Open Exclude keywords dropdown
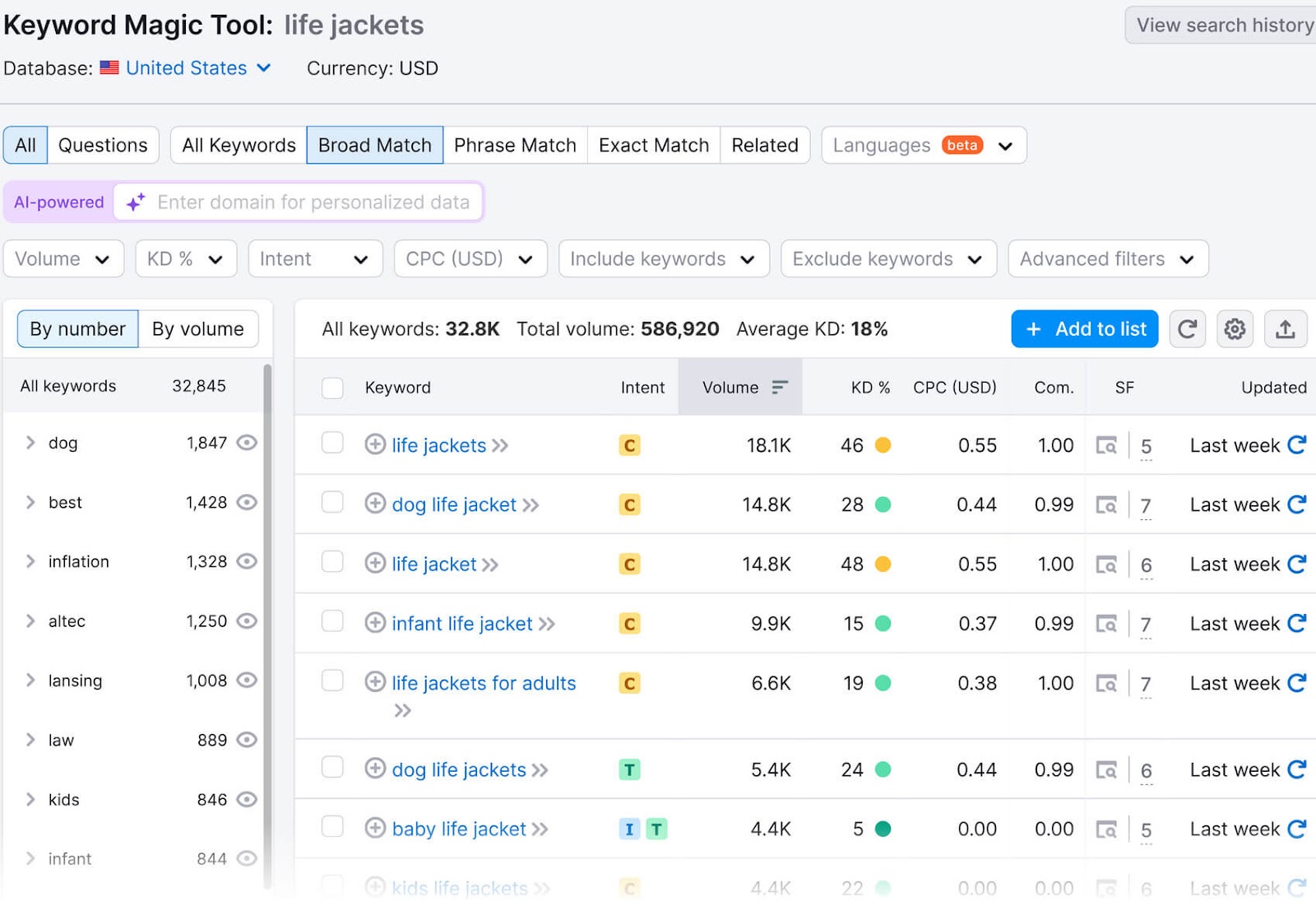 pos(888,258)
